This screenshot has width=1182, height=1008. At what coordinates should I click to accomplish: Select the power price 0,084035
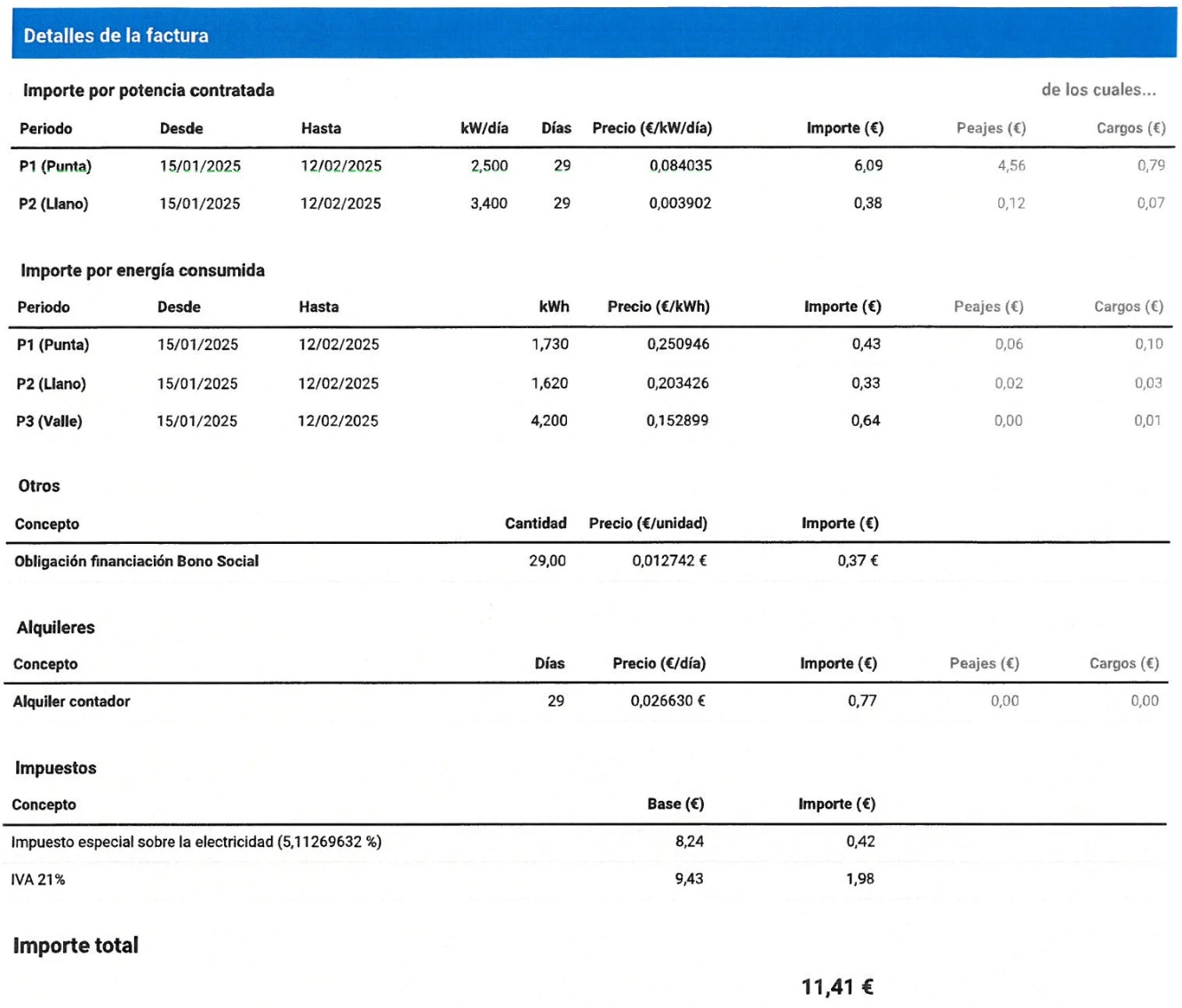click(680, 165)
